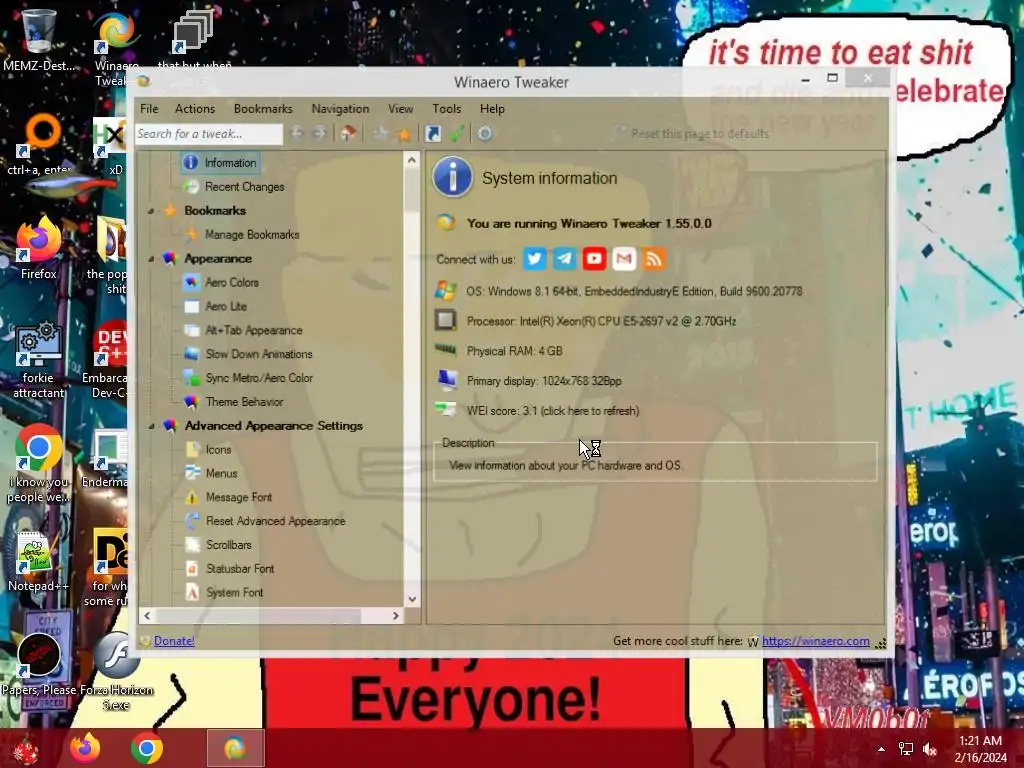Open the Help menu

pos(492,109)
